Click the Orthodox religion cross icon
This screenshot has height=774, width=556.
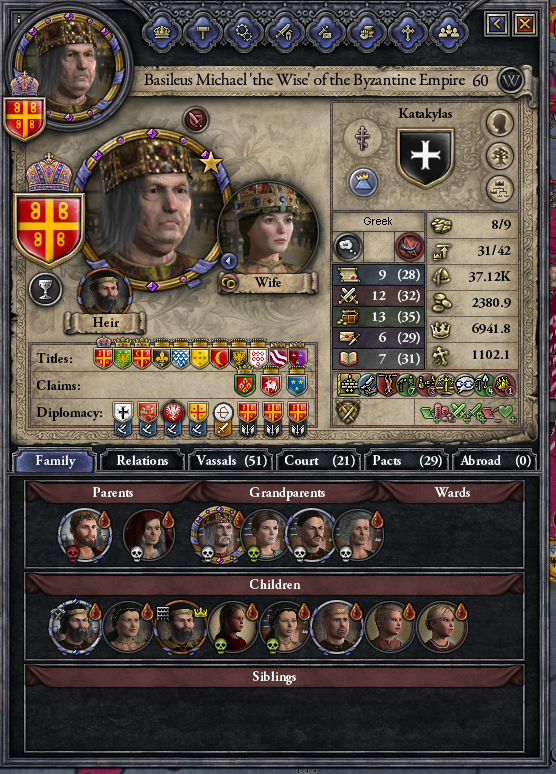pos(363,137)
